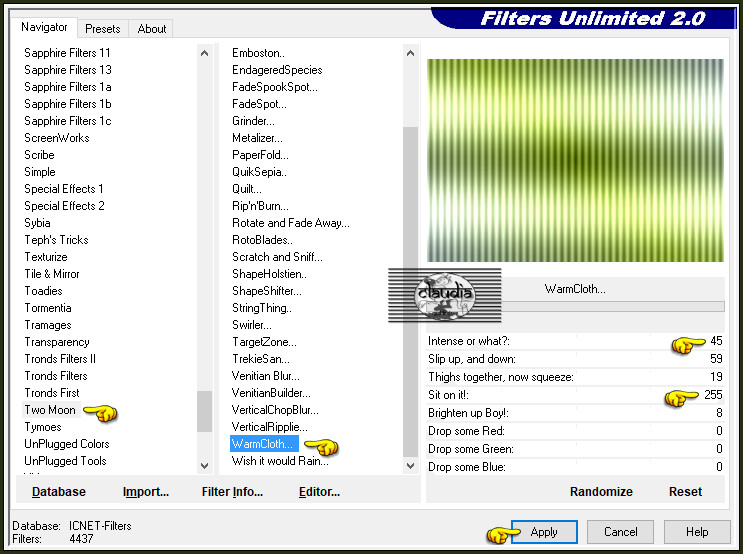
Task: Select VenitianBuilder... filter
Action: [271, 393]
